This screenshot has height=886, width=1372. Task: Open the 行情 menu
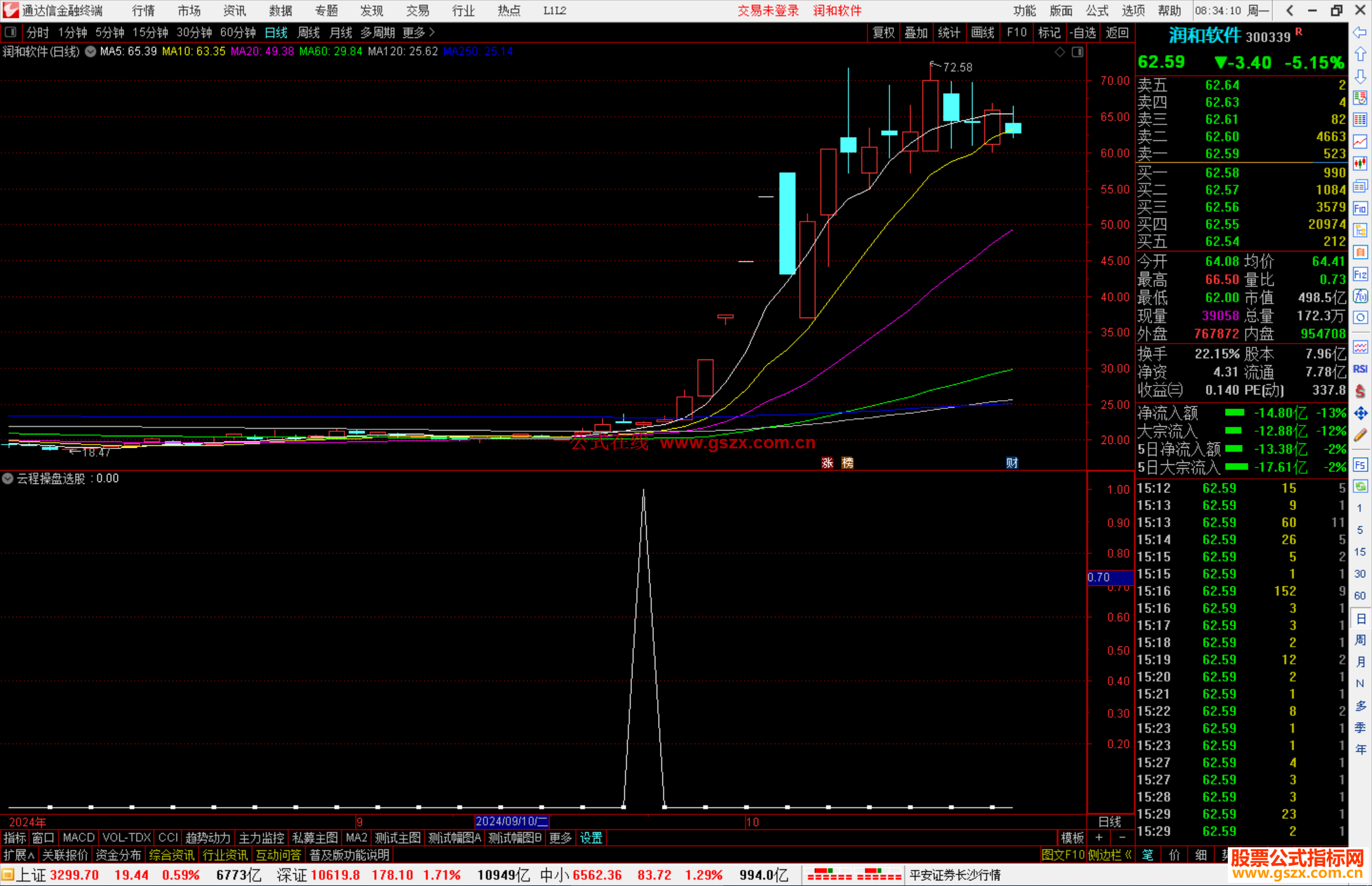pyautogui.click(x=144, y=11)
